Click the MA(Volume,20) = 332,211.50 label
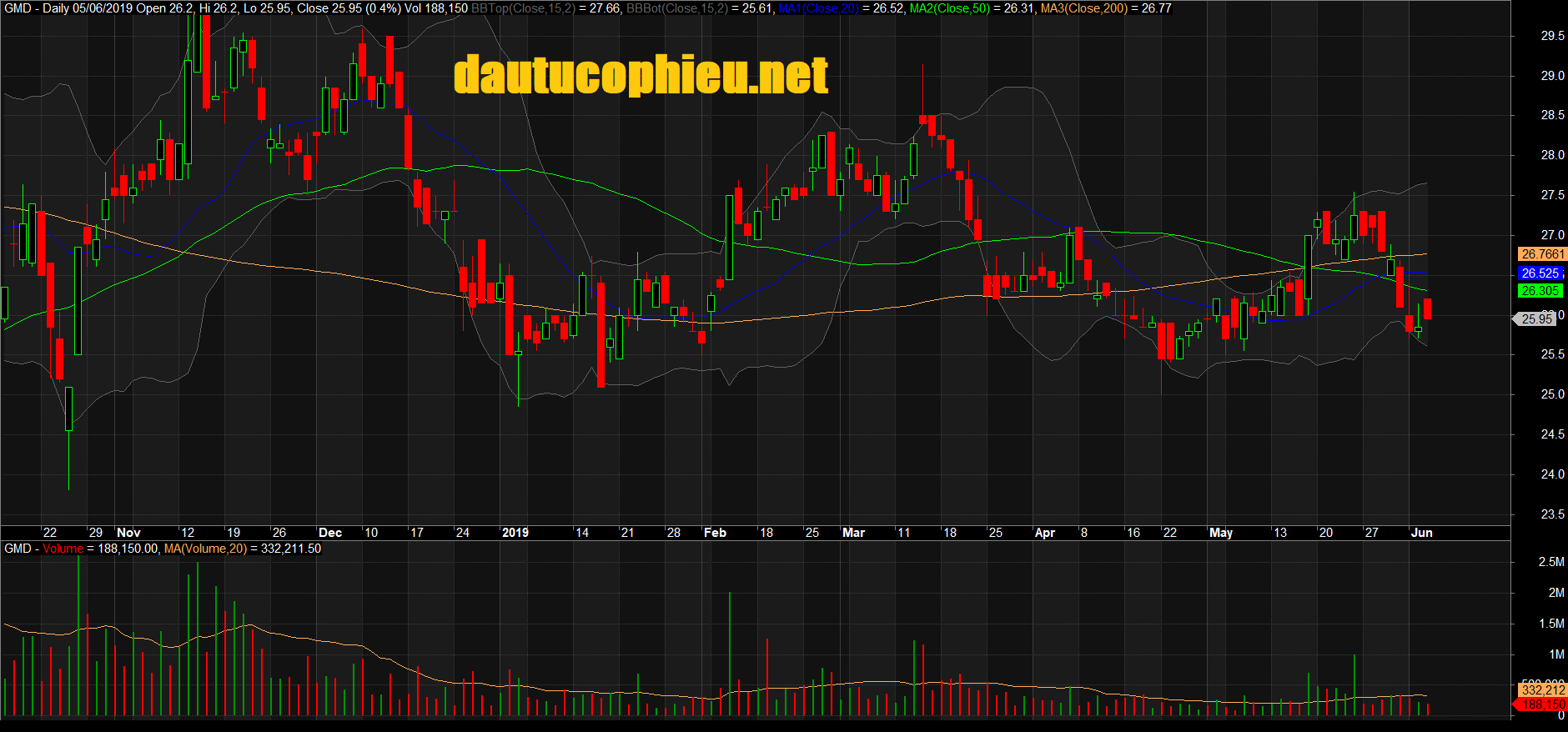 click(x=243, y=549)
